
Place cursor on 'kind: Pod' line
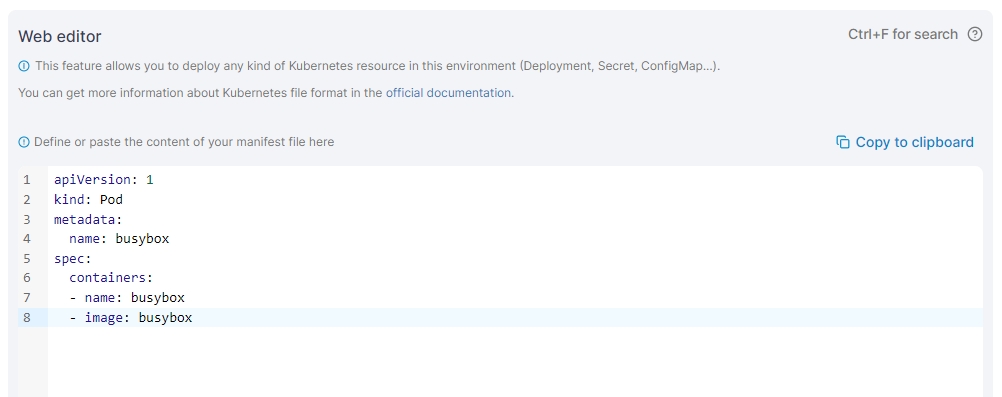click(x=88, y=199)
